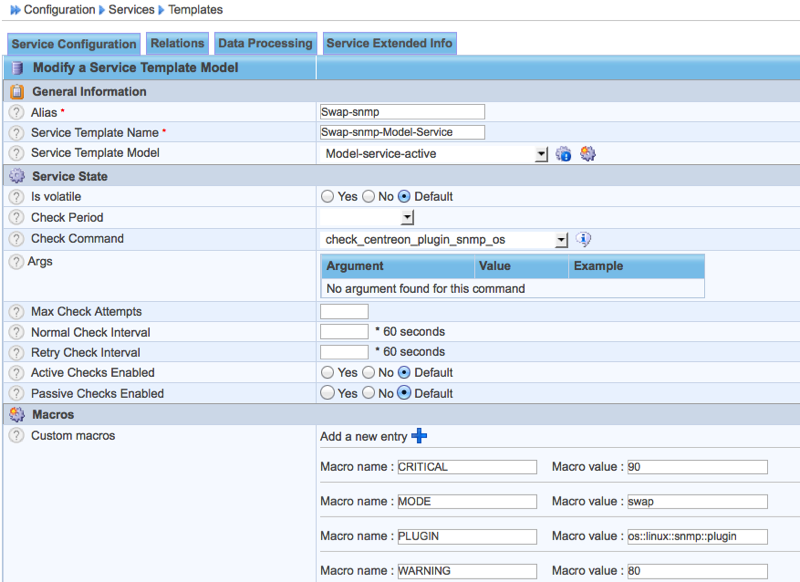
Task: Click the help icon next to Alias
Action: tap(16, 112)
